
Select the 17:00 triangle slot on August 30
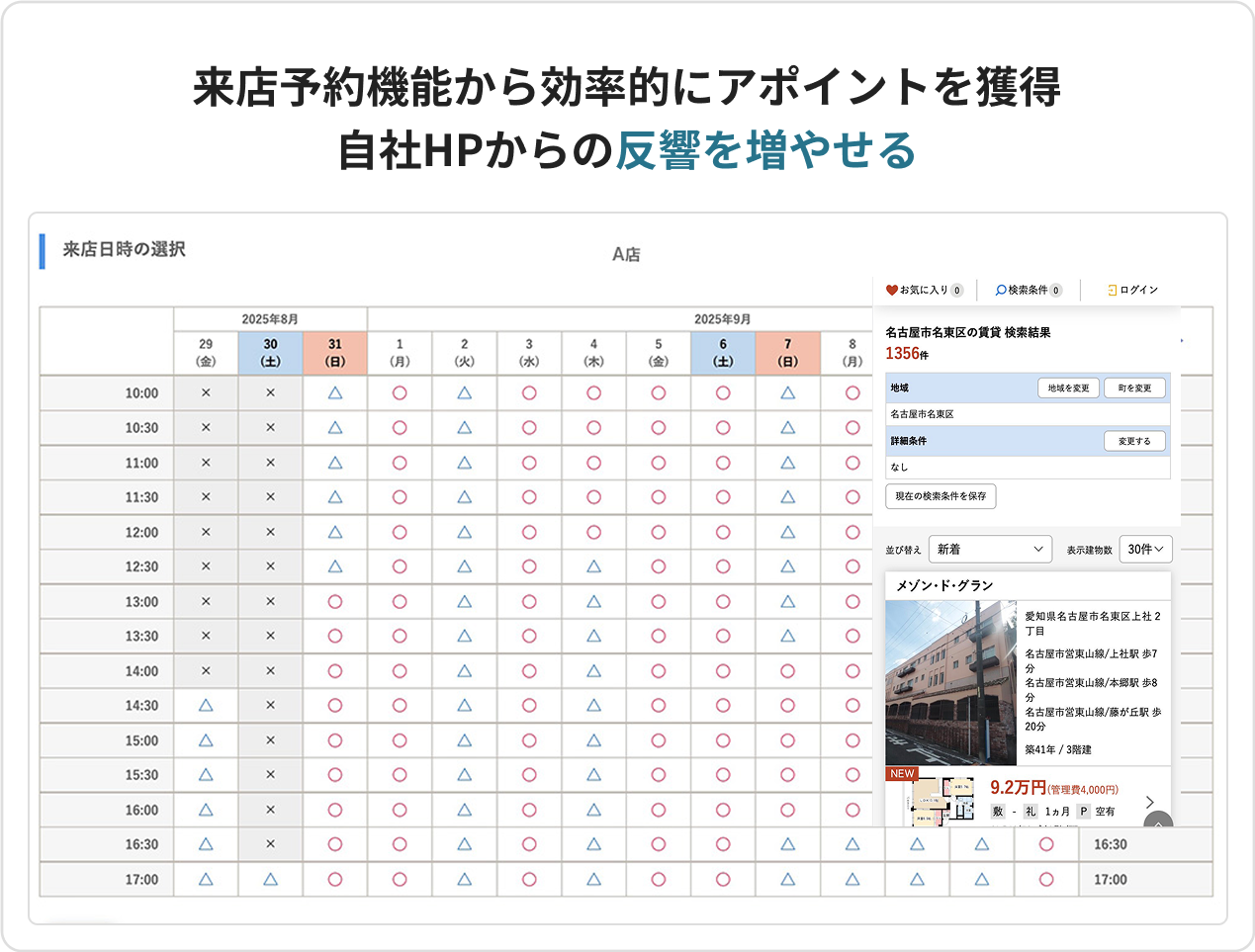point(270,880)
